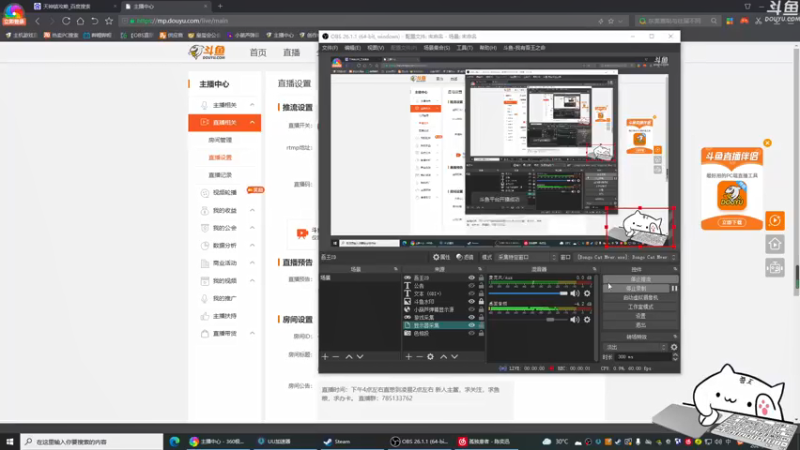This screenshot has height=450, width=800.
Task: Toggle visibility of the 公告 source
Action: pos(471,286)
